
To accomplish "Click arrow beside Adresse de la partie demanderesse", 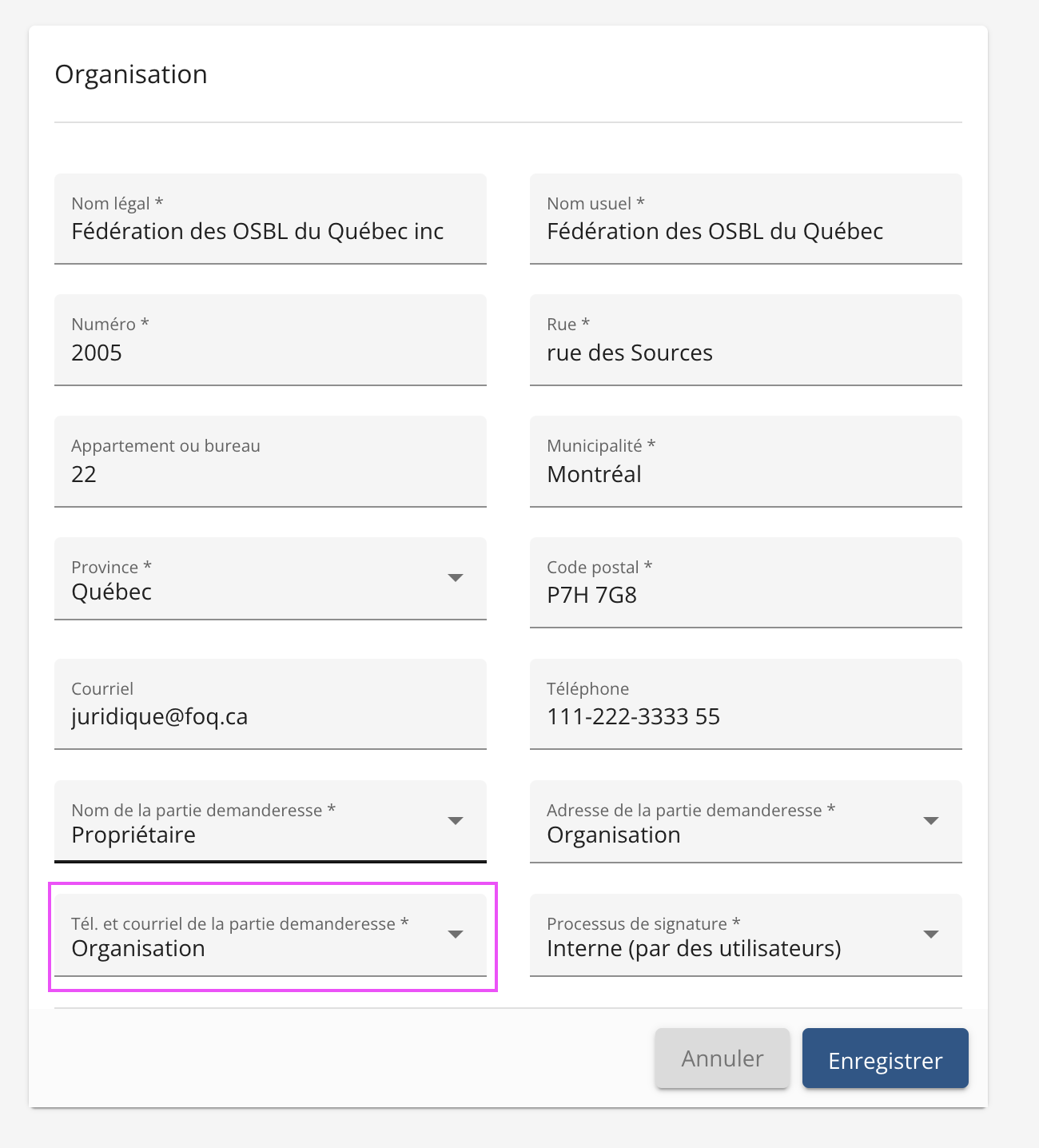I will point(930,821).
